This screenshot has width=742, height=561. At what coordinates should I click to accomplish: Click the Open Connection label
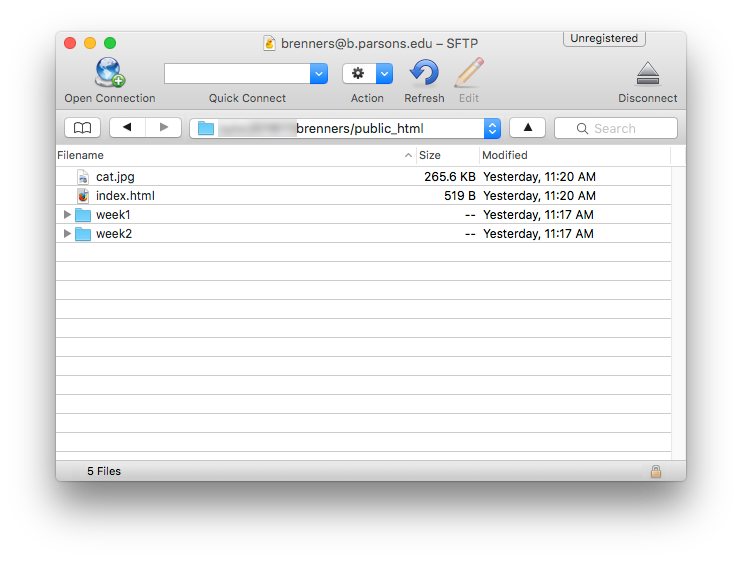[x=110, y=98]
